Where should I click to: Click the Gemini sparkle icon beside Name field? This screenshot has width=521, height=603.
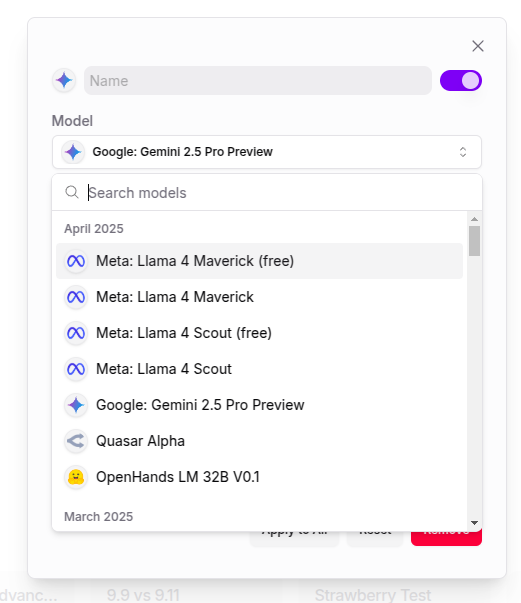tap(64, 81)
